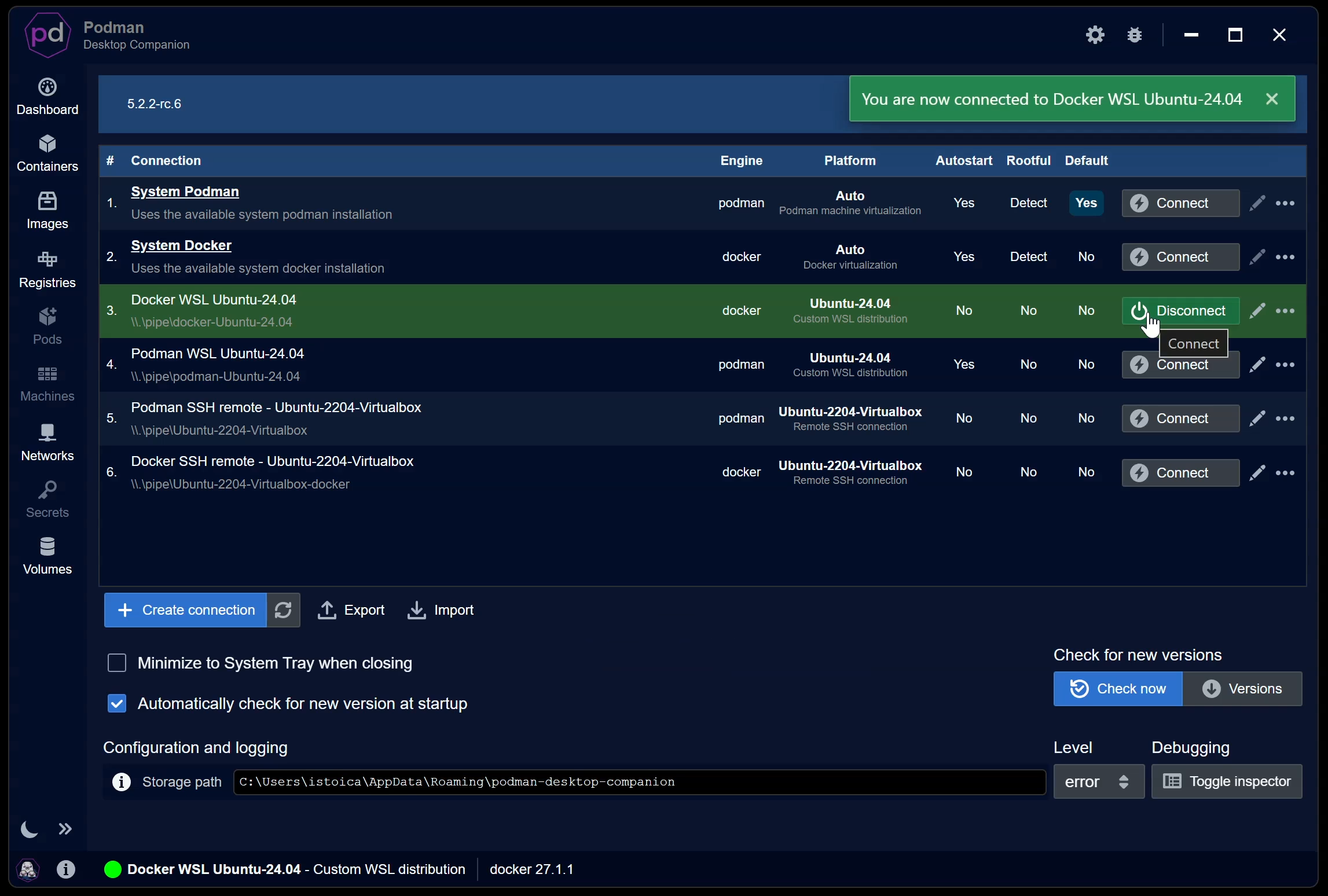The image size is (1328, 896).
Task: Click the bug report icon
Action: (x=1135, y=35)
